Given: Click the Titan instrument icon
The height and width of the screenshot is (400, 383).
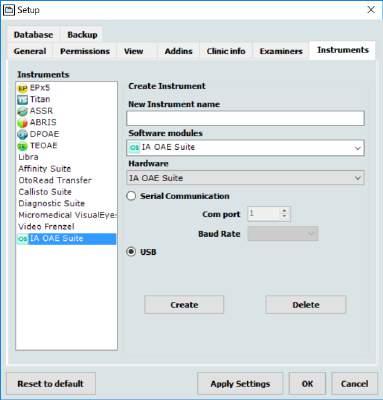Looking at the screenshot, I should [22, 100].
